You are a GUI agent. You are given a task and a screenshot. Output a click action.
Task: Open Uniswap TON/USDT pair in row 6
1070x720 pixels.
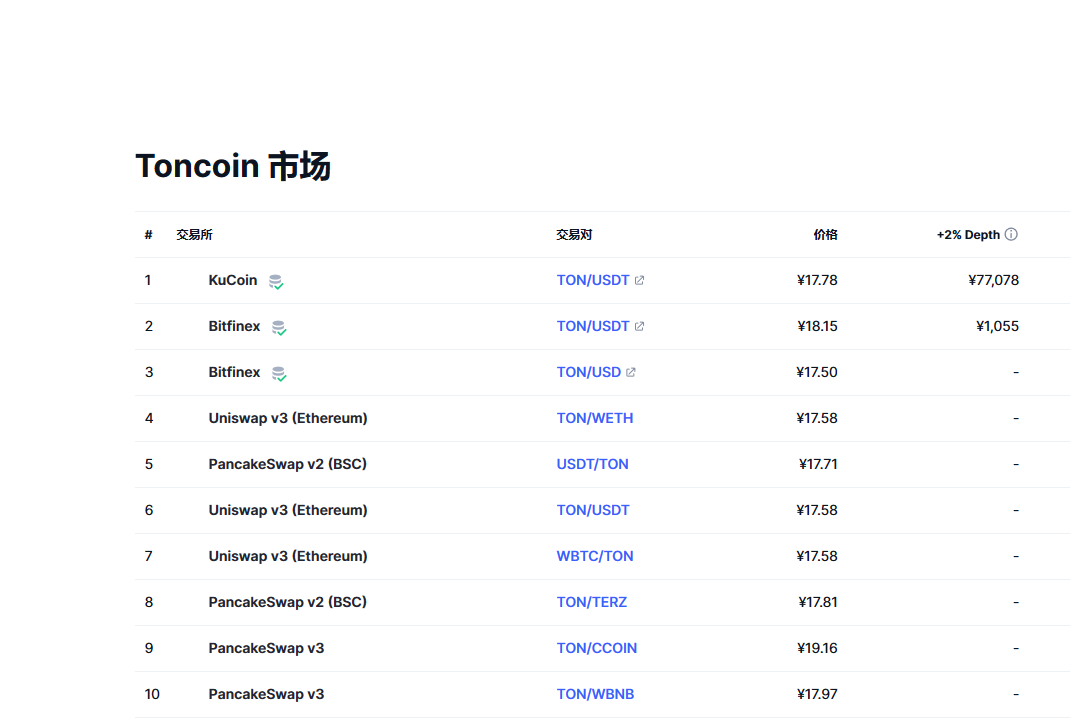click(592, 510)
